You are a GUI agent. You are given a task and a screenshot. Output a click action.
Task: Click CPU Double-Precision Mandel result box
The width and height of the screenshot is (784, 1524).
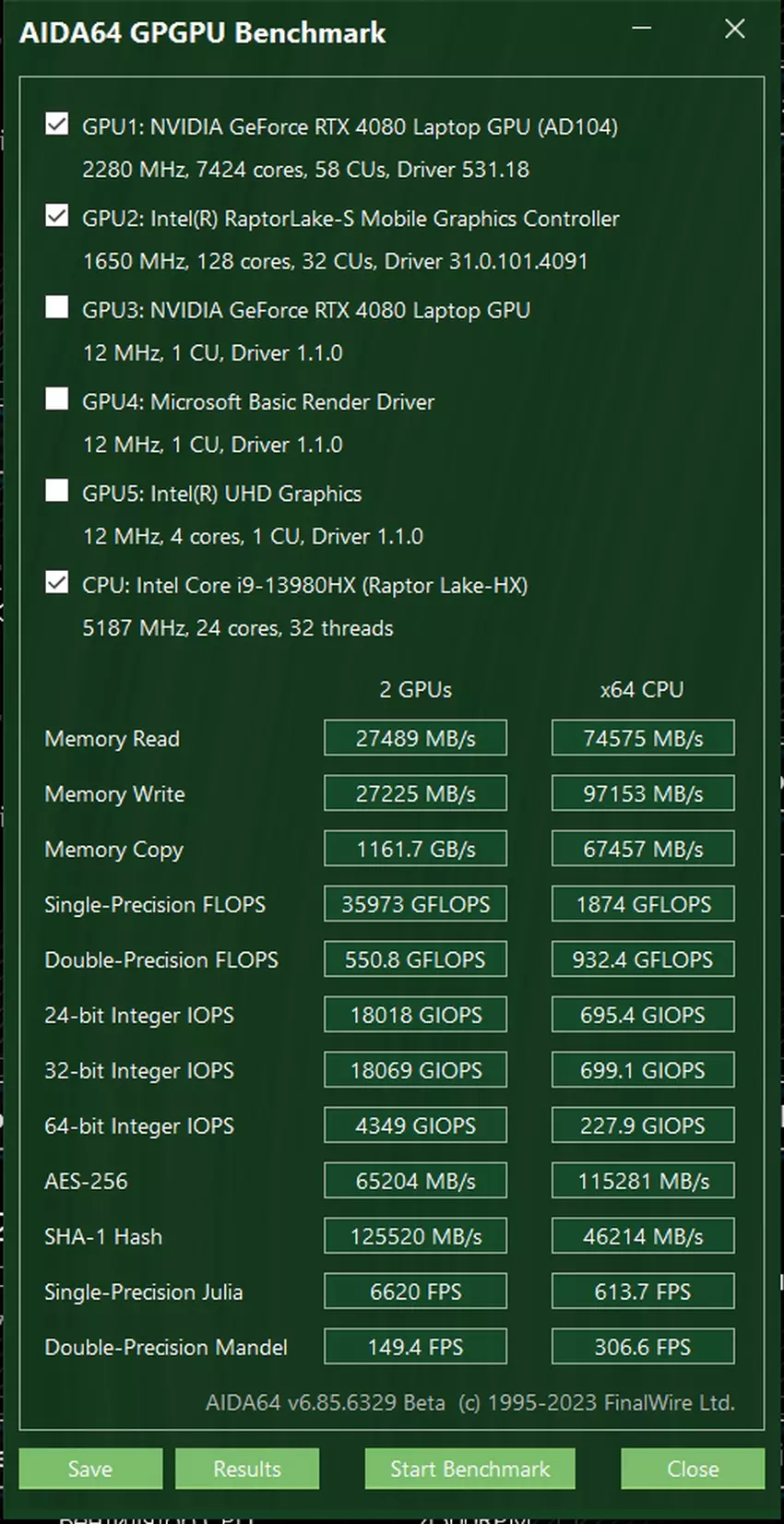pyautogui.click(x=643, y=1347)
